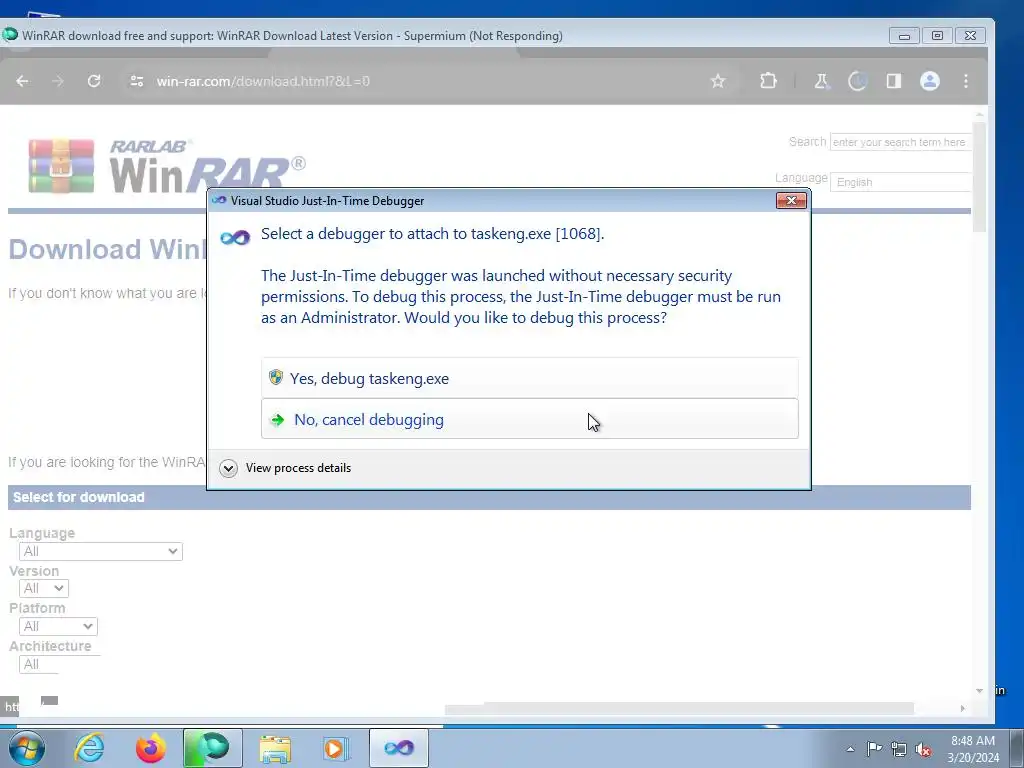Expand View process details chevron
The height and width of the screenshot is (768, 1024).
tap(228, 468)
